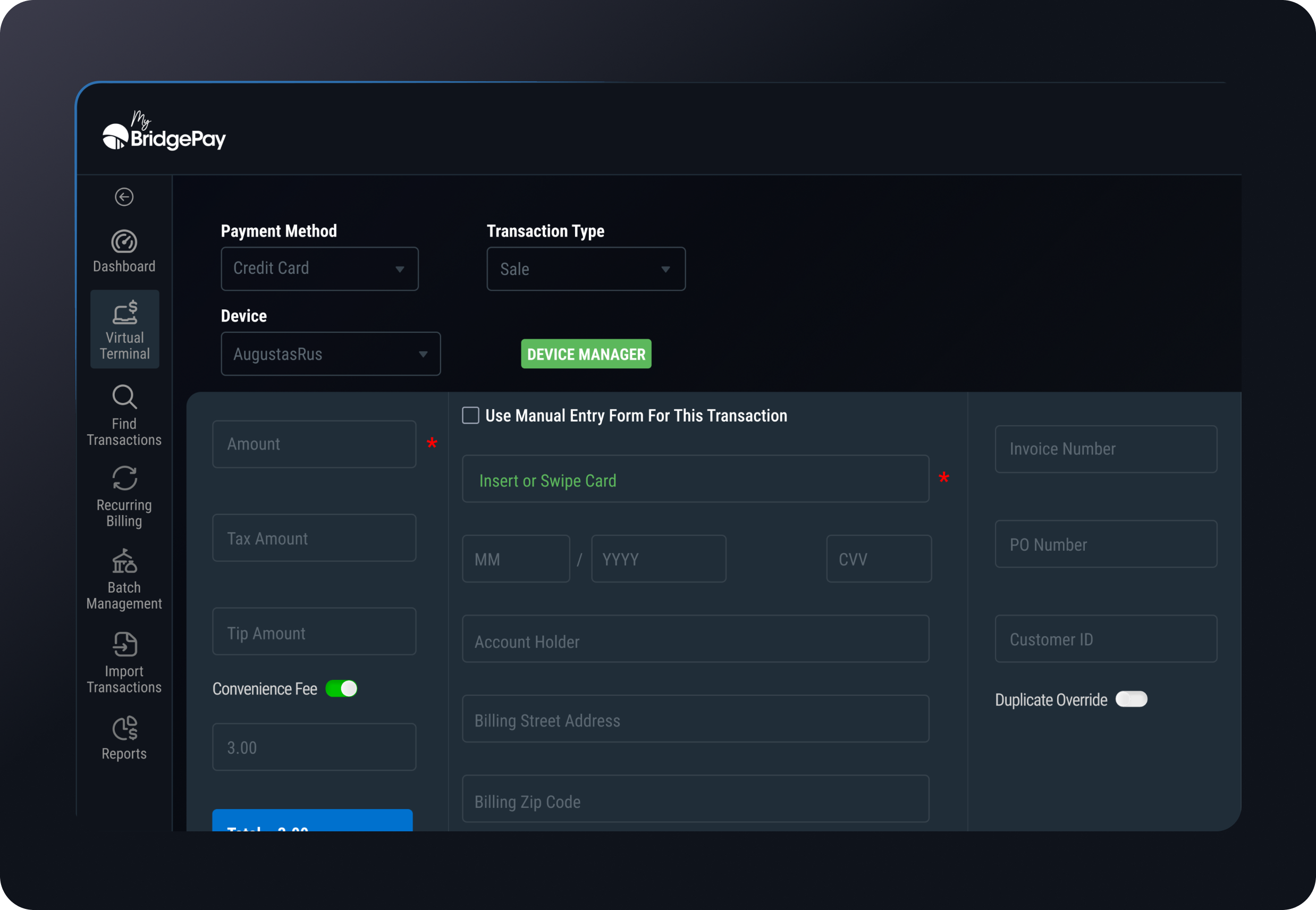Focus the Billing Zip Code field
Screen dimensions: 1316x910
point(695,798)
